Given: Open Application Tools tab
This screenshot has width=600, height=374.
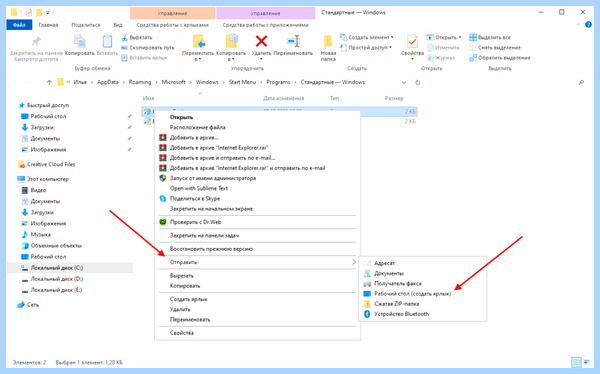Looking at the screenshot, I should (266, 25).
